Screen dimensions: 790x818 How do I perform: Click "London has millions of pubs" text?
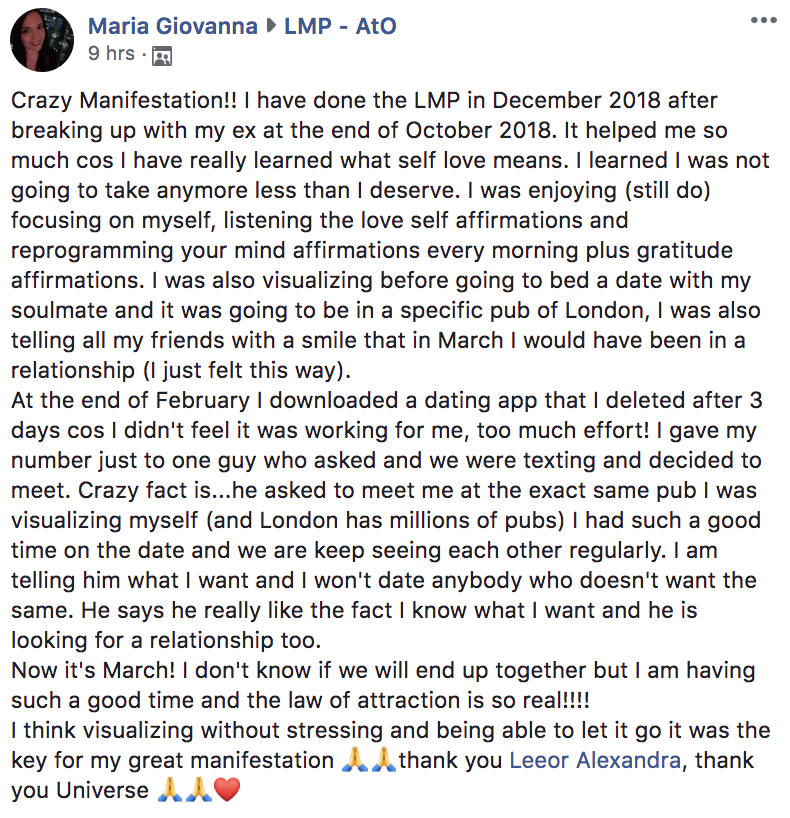click(409, 521)
